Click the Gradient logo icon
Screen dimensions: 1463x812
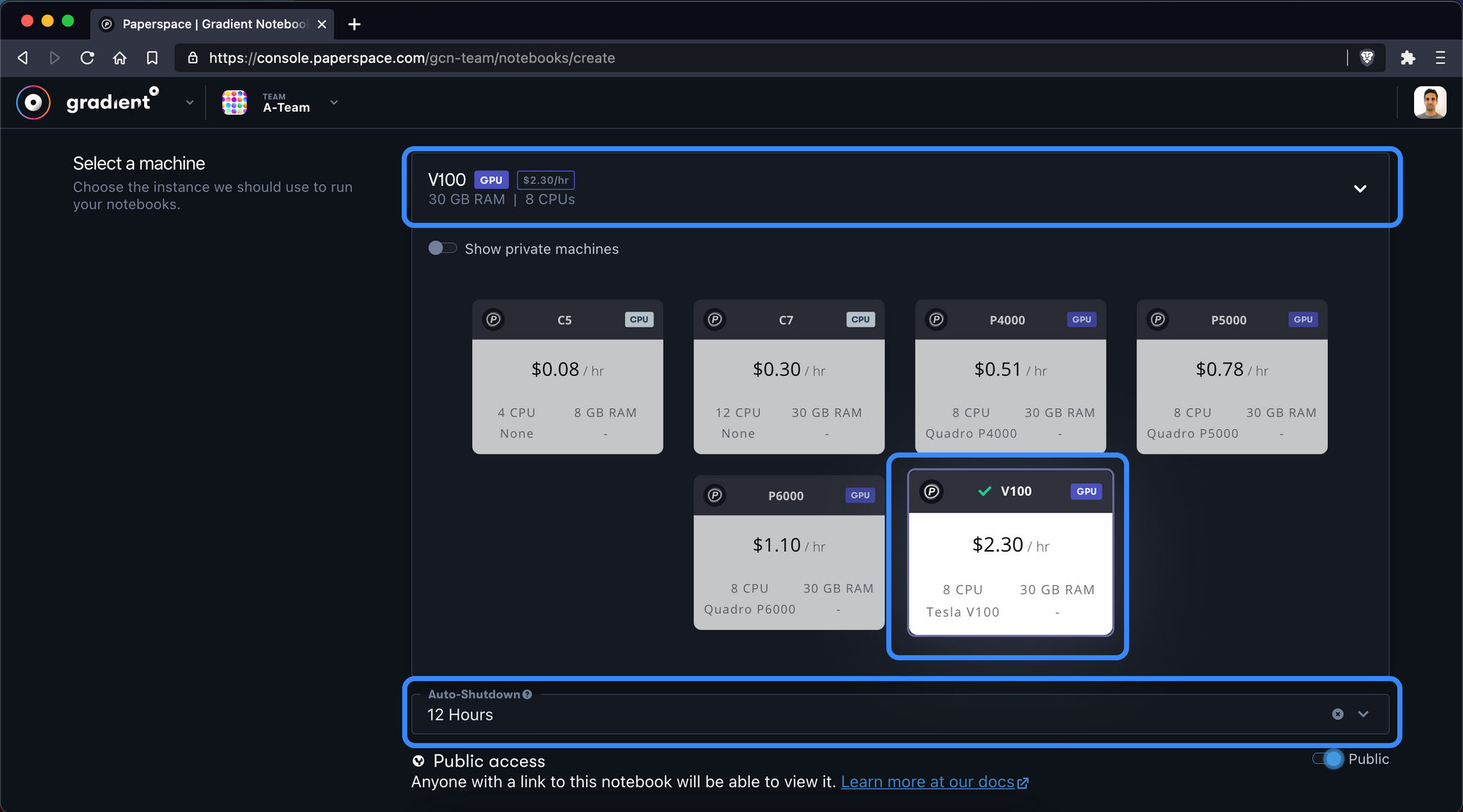pyautogui.click(x=34, y=102)
